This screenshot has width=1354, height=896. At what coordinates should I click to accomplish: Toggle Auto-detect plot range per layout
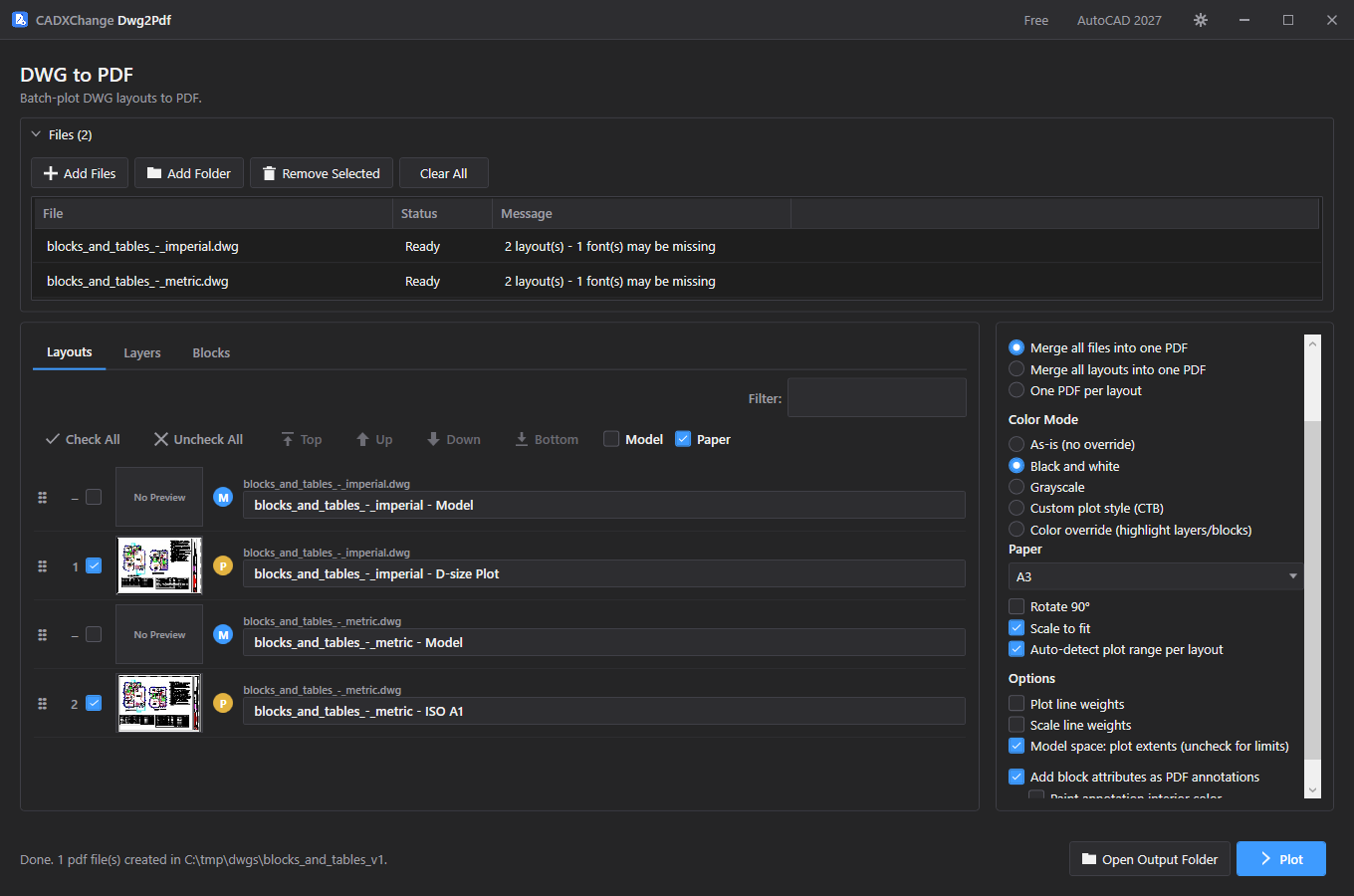click(1016, 649)
